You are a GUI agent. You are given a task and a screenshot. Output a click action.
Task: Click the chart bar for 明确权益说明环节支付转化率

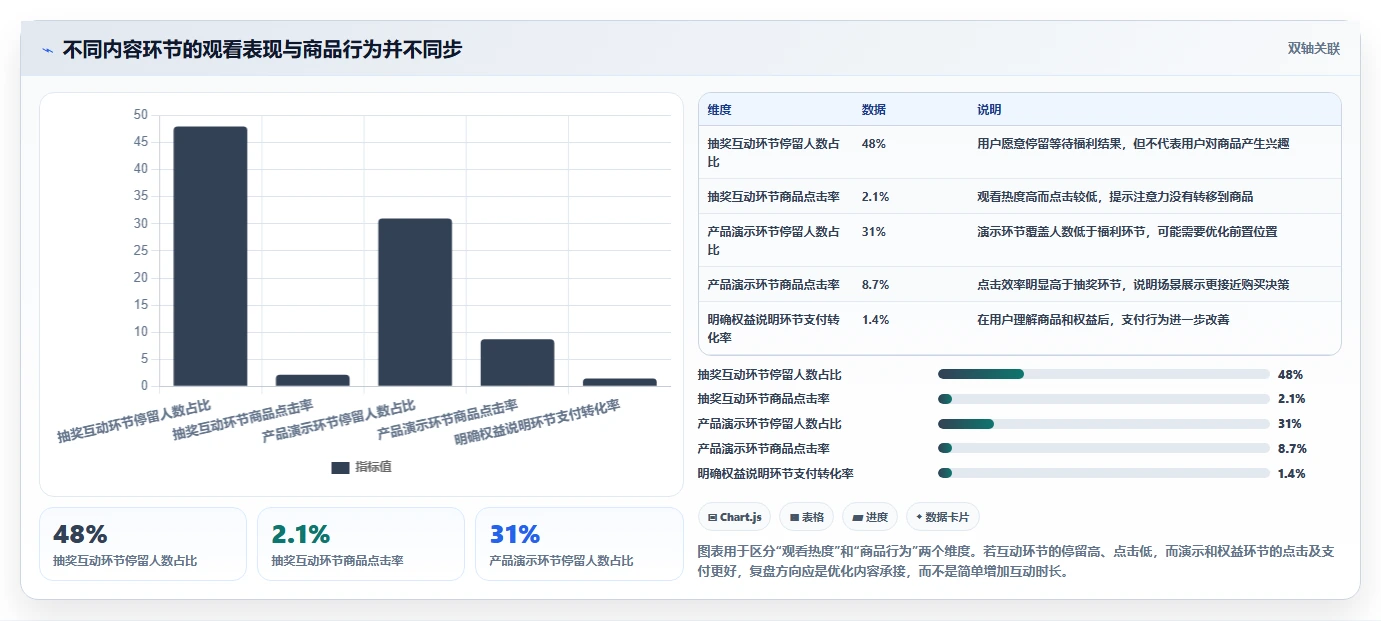click(x=620, y=382)
